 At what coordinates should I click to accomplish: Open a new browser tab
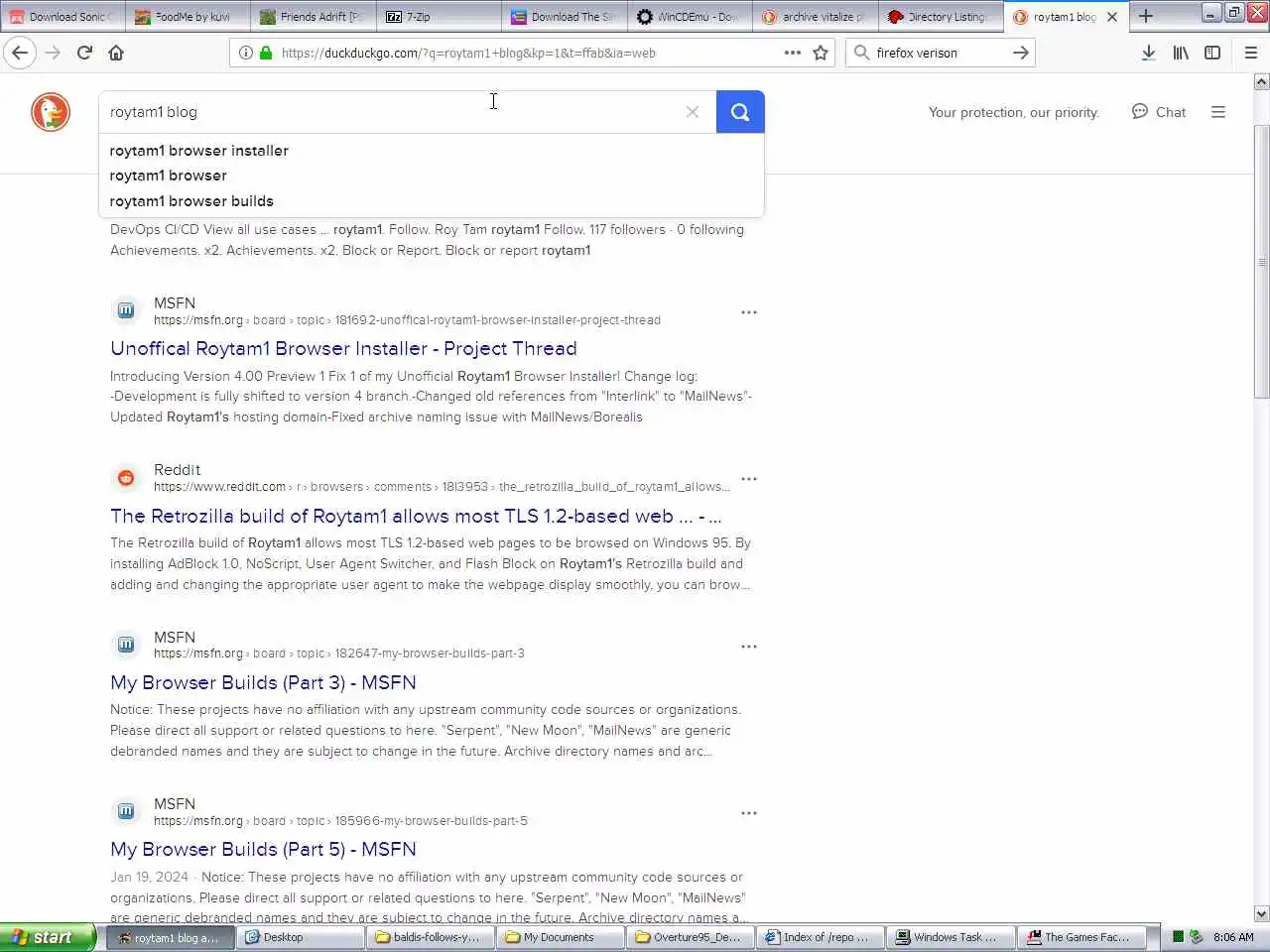(1146, 16)
